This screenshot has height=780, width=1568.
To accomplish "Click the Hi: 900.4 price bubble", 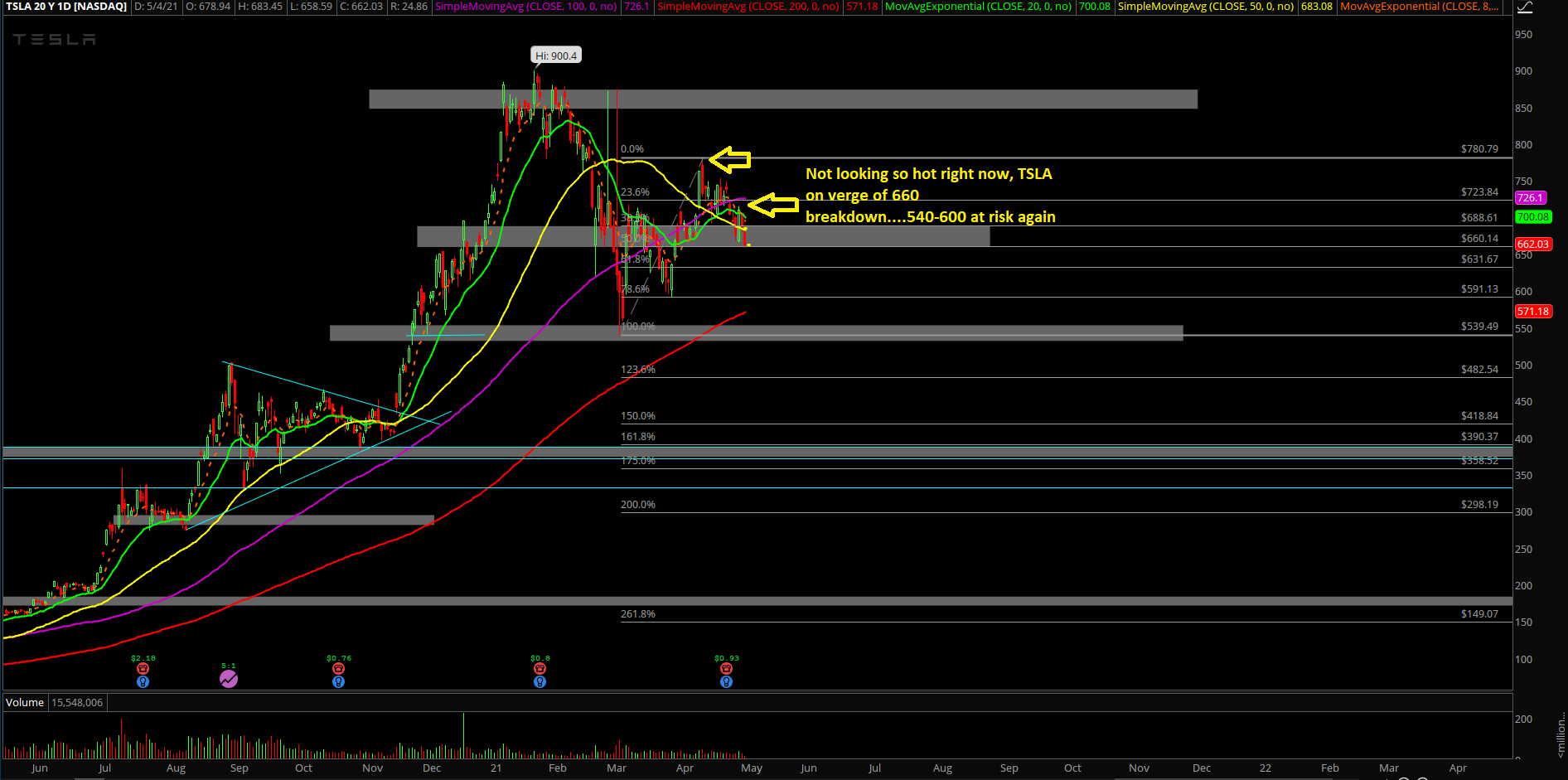I will (556, 56).
